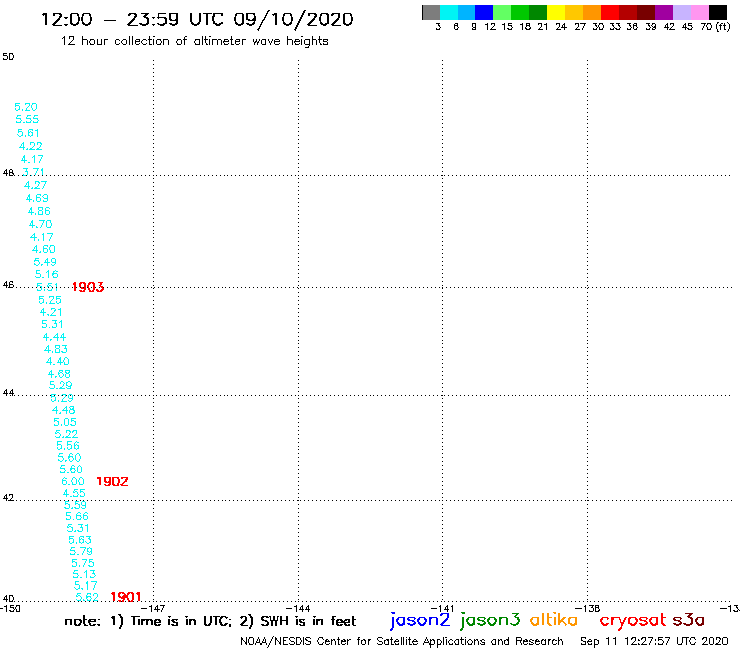
Task: Click the longitude axis label -147
Action: coord(153,609)
